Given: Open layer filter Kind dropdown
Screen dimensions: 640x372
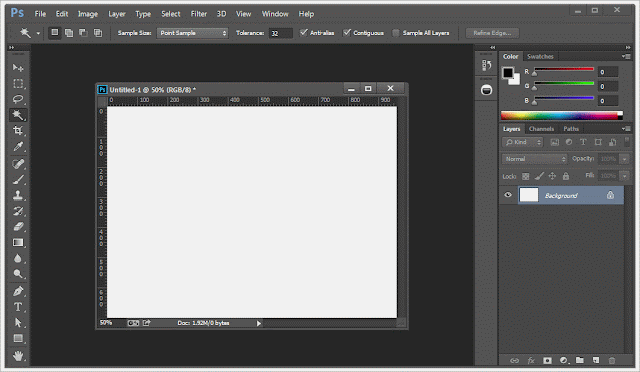Looking at the screenshot, I should pyautogui.click(x=522, y=142).
